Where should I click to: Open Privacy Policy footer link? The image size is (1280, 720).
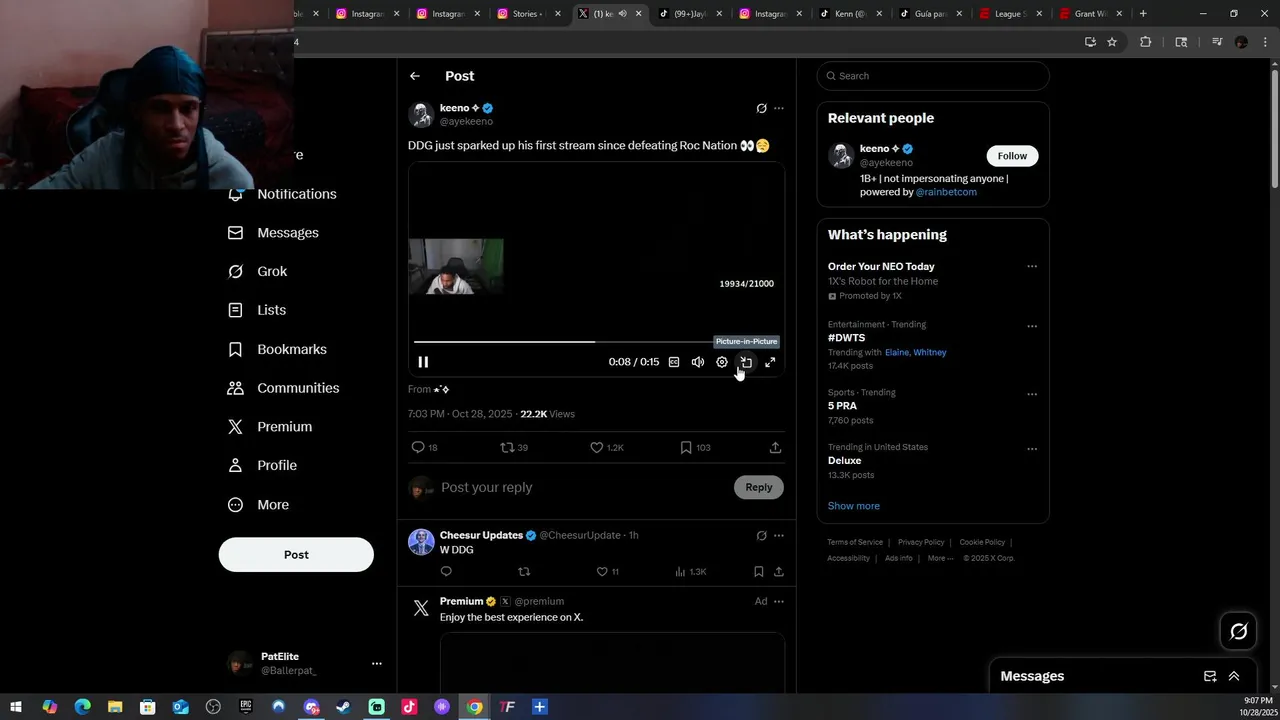[x=921, y=542]
